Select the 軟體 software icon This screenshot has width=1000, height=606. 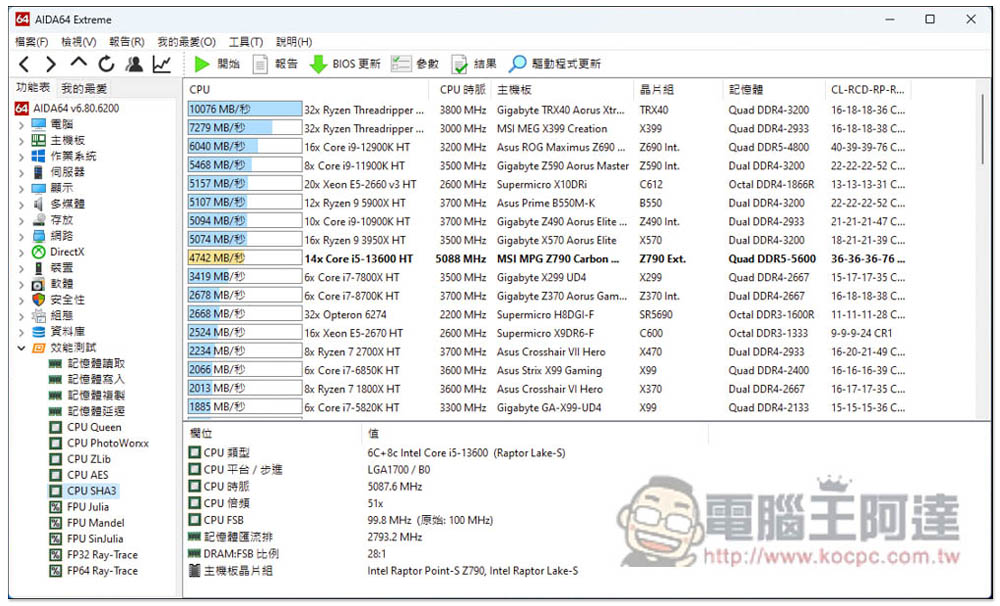click(39, 284)
